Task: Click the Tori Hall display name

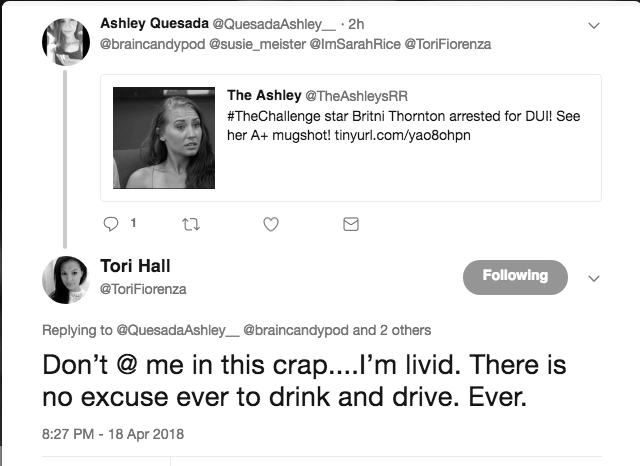Action: [x=135, y=266]
